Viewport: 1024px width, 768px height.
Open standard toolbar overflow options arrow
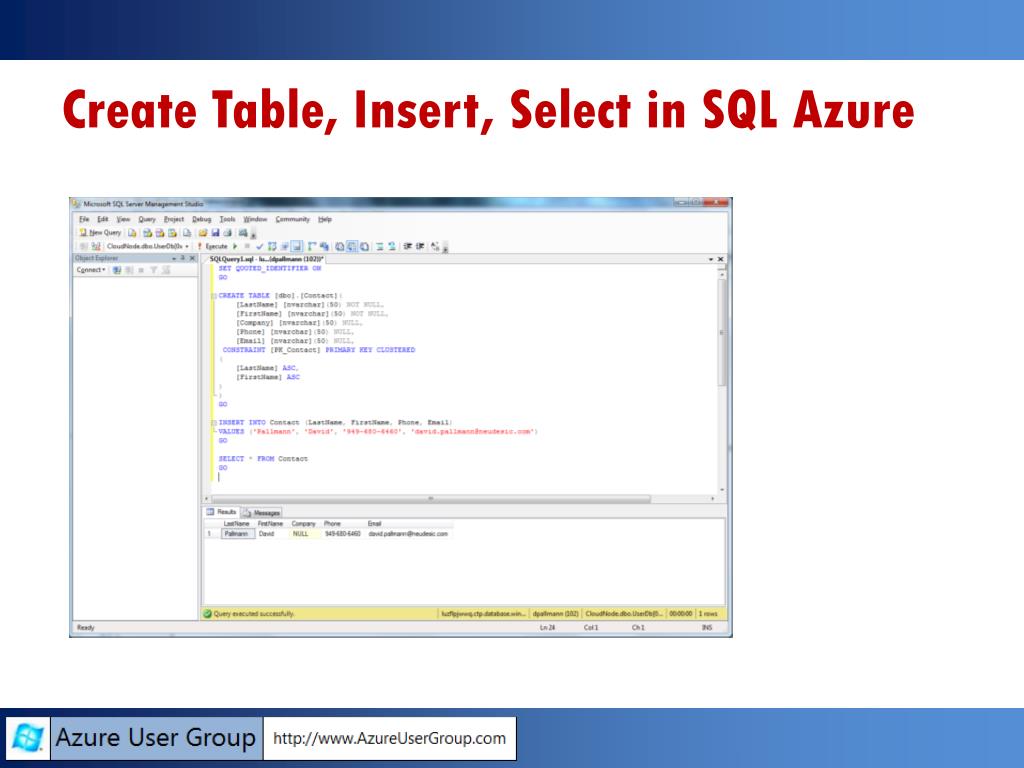tap(253, 235)
